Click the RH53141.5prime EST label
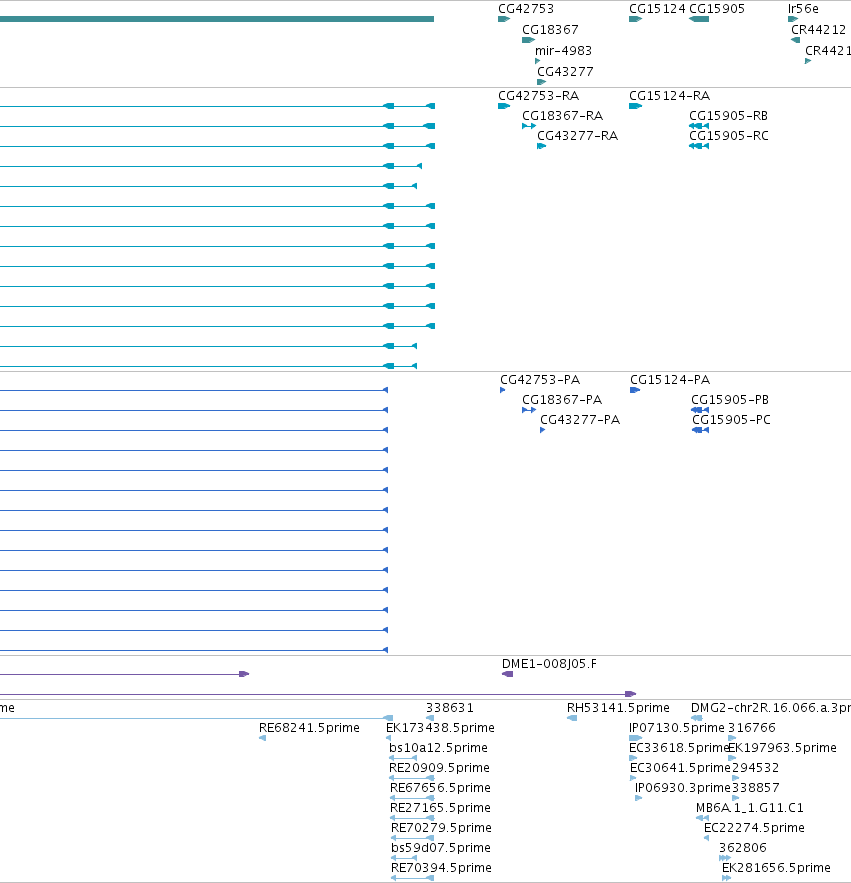 [x=618, y=708]
